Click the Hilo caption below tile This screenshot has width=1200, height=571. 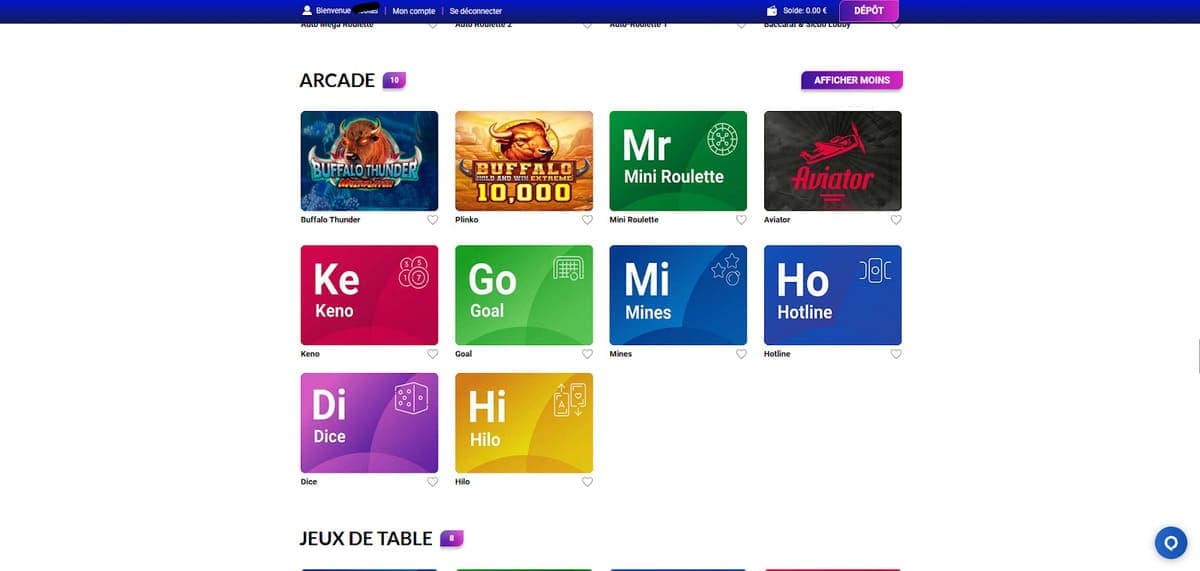click(462, 482)
